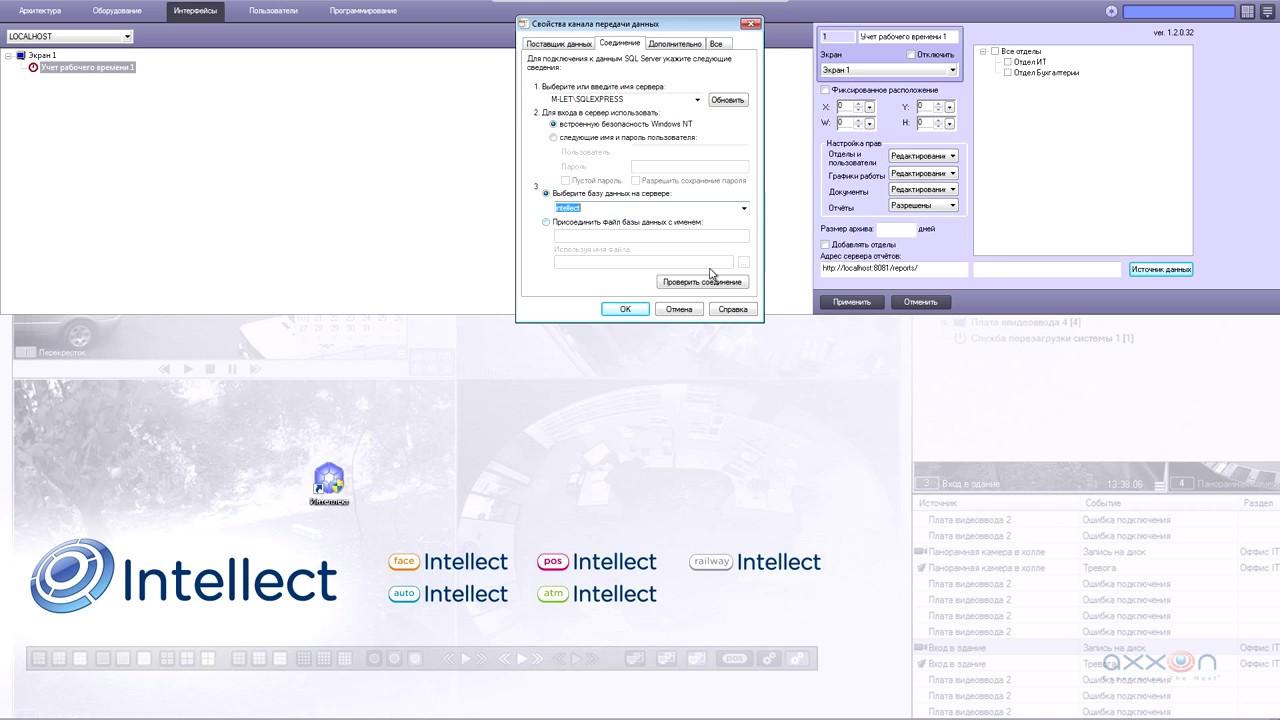Screen dimensions: 1280x720
Task: Enable the Отключить checkbox
Action: click(911, 54)
